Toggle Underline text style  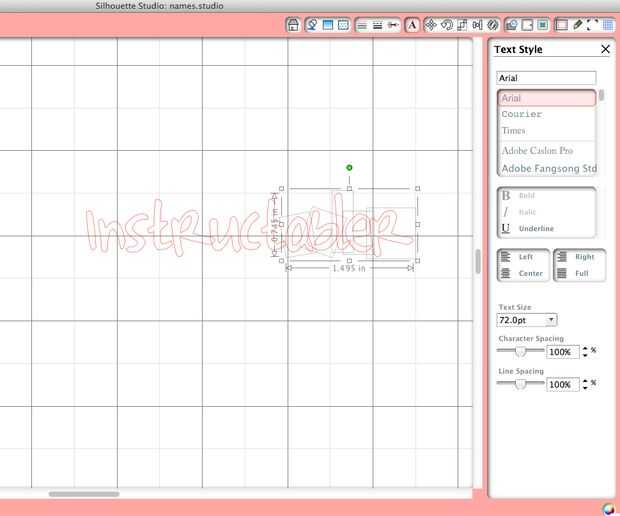click(528, 229)
